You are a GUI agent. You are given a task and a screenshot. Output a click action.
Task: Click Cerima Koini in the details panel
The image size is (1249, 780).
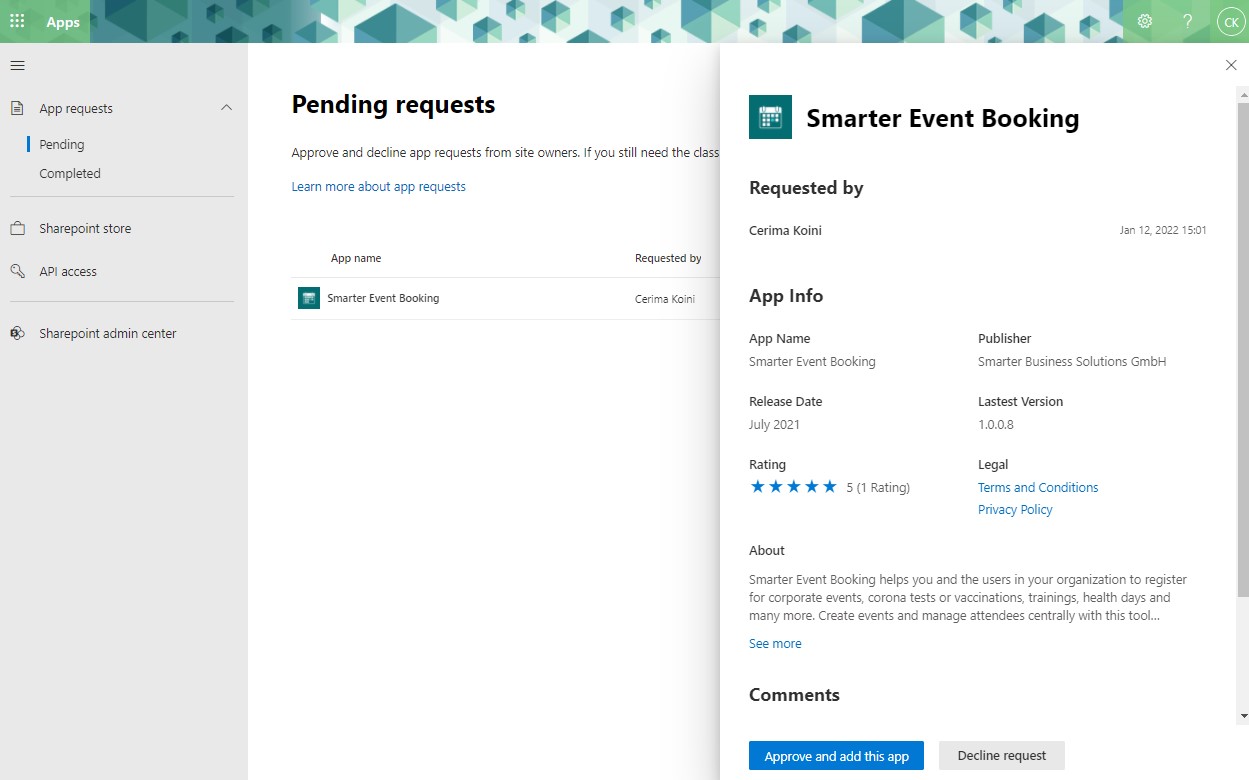click(785, 230)
